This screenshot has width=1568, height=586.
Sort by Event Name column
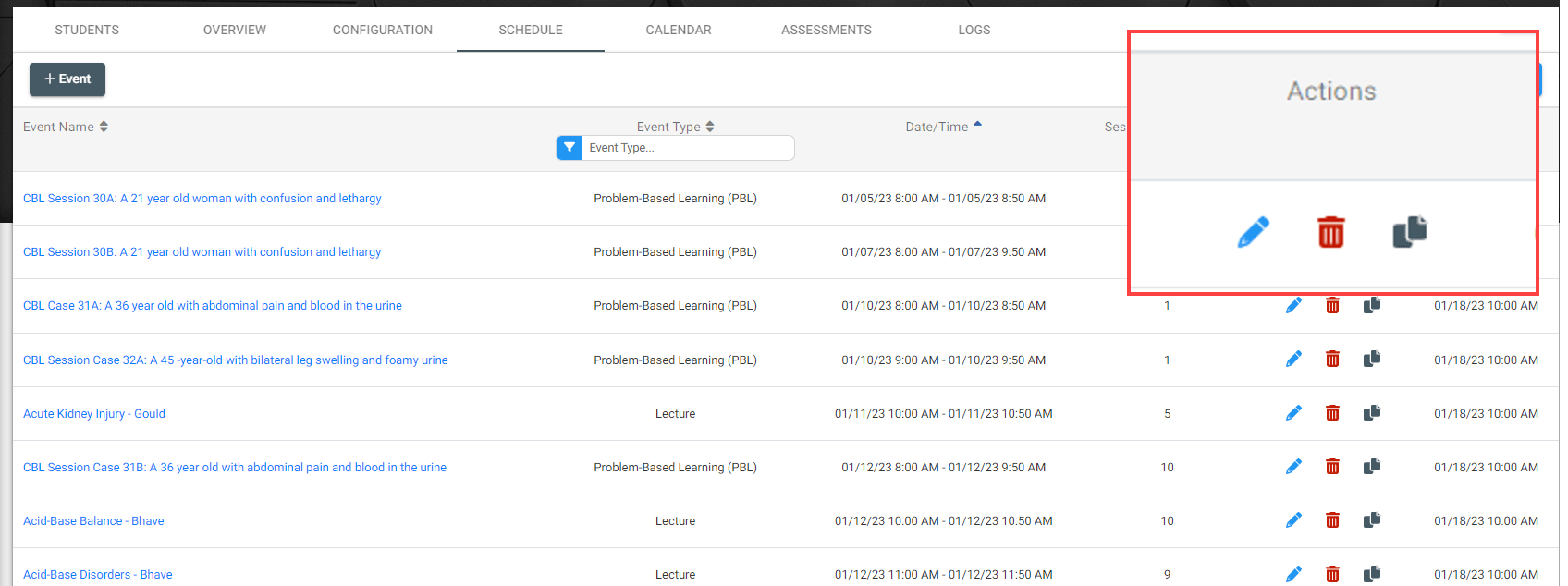point(66,127)
